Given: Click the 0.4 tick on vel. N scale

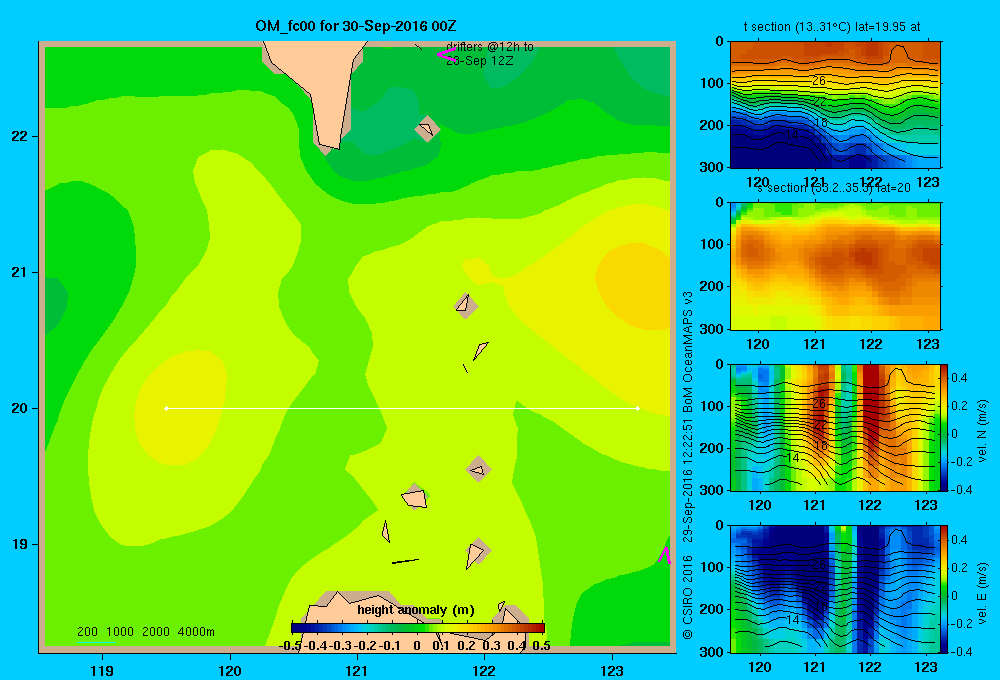Looking at the screenshot, I should (x=960, y=378).
